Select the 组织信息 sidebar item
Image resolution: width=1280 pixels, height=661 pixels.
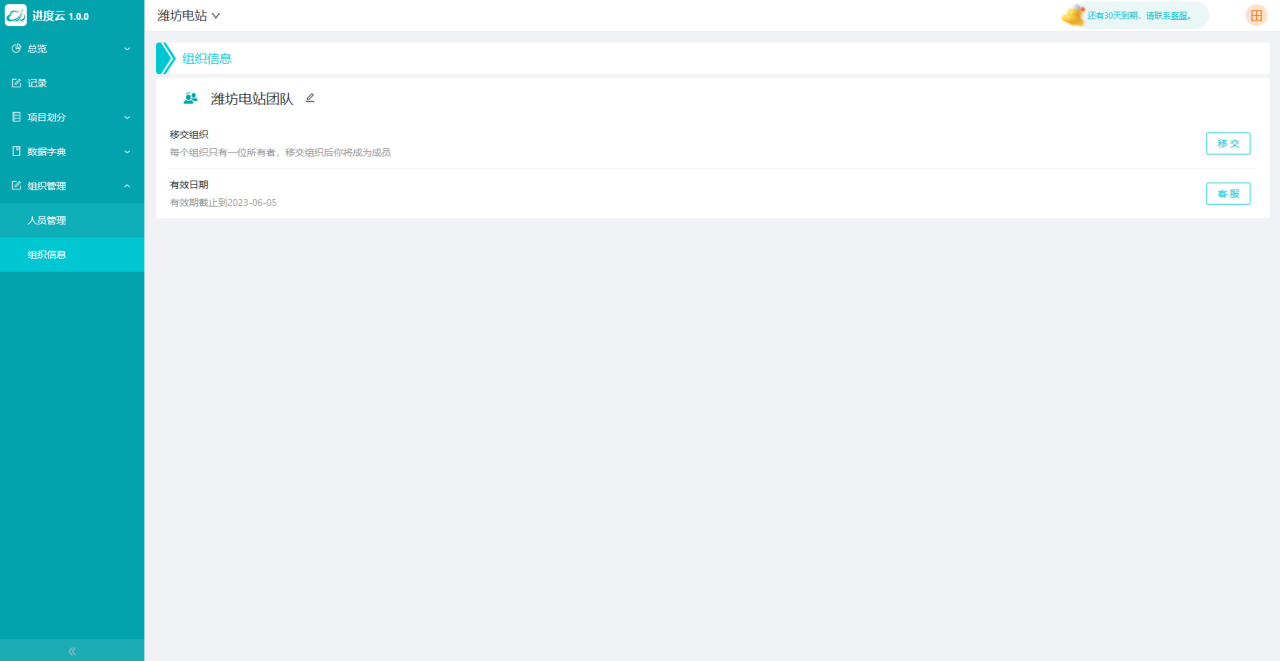pyautogui.click(x=47, y=255)
